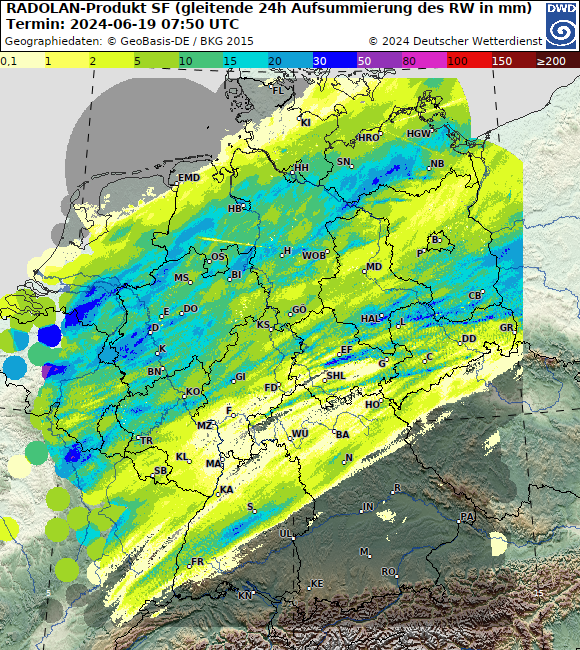
Task: Click the MZ city label
Action: tap(204, 426)
